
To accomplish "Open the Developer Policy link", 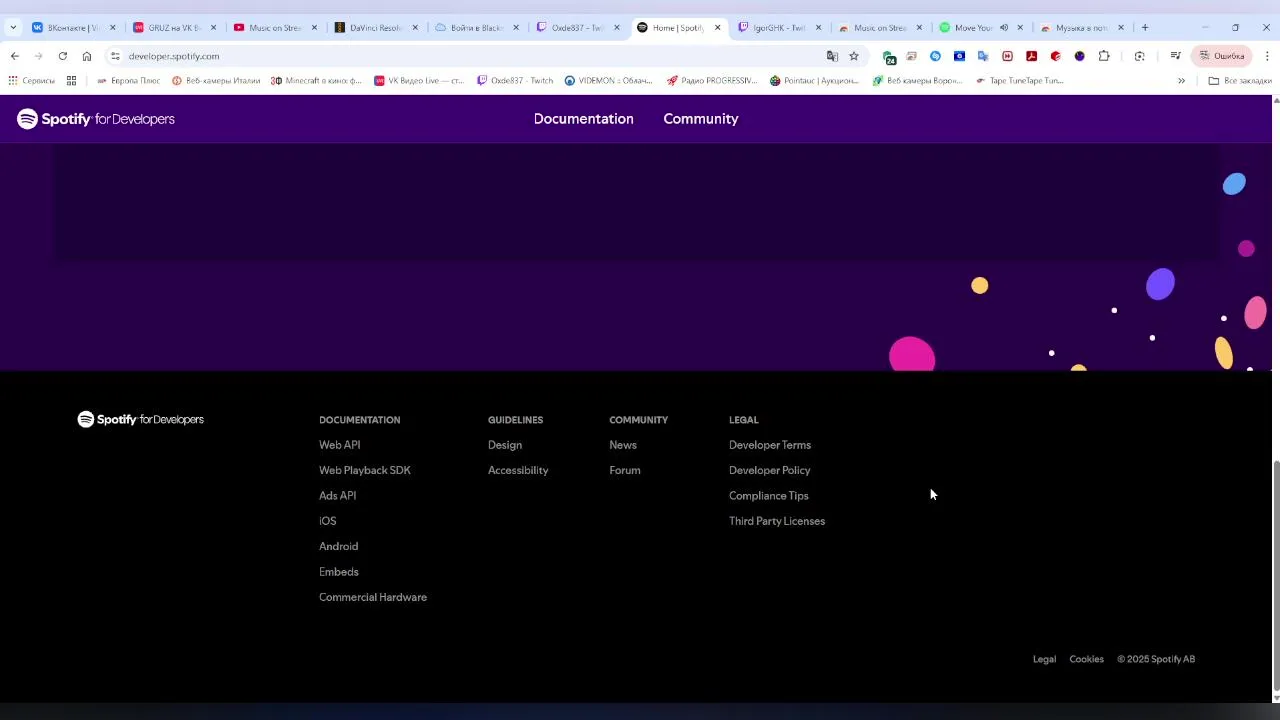I will coord(770,470).
